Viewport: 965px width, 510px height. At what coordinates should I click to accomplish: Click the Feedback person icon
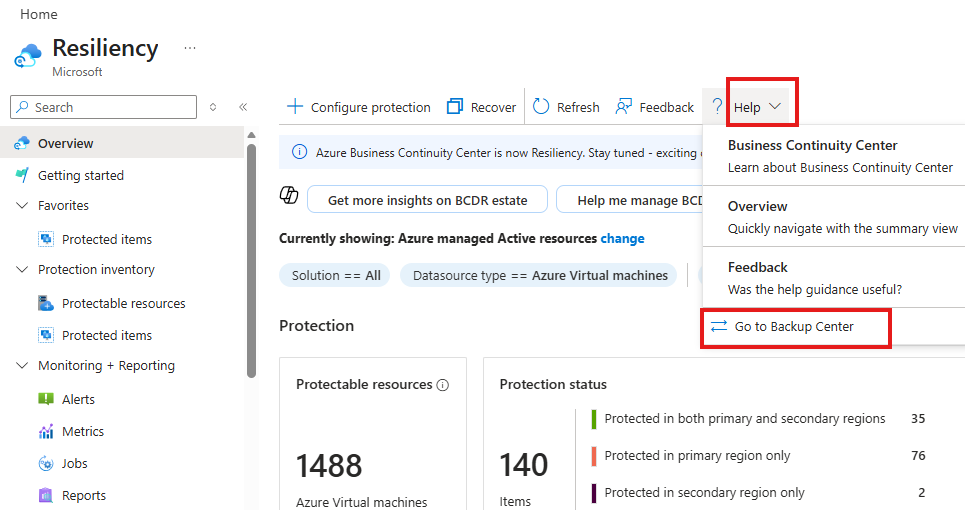(624, 107)
